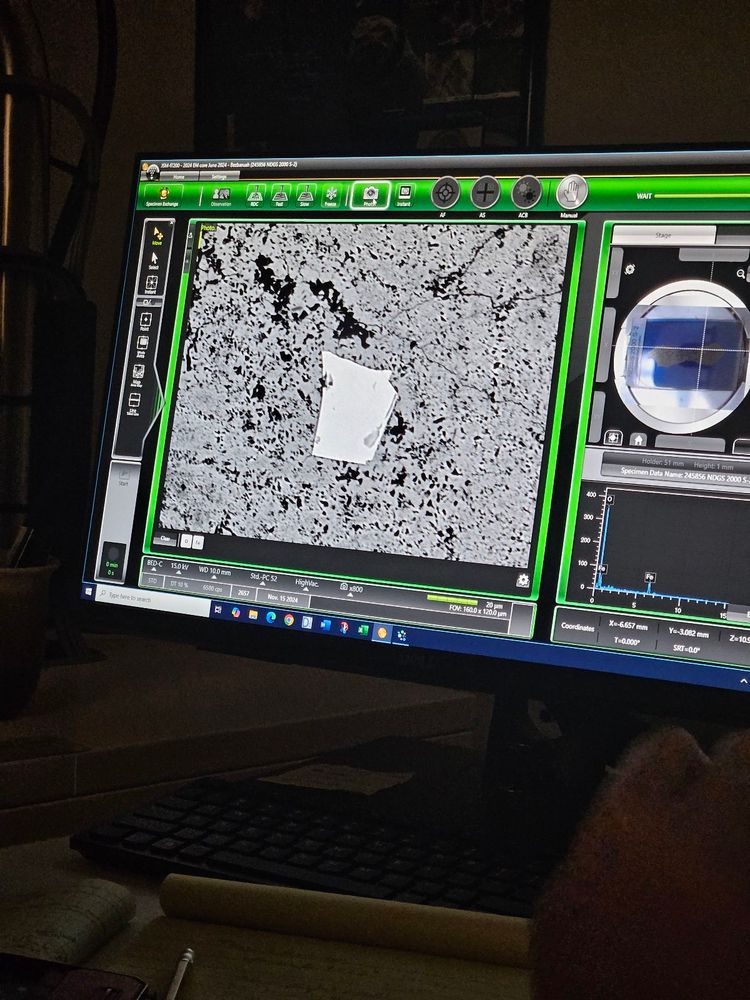Switch to the Stage panel tab
This screenshot has height=1000, width=750.
tap(663, 235)
